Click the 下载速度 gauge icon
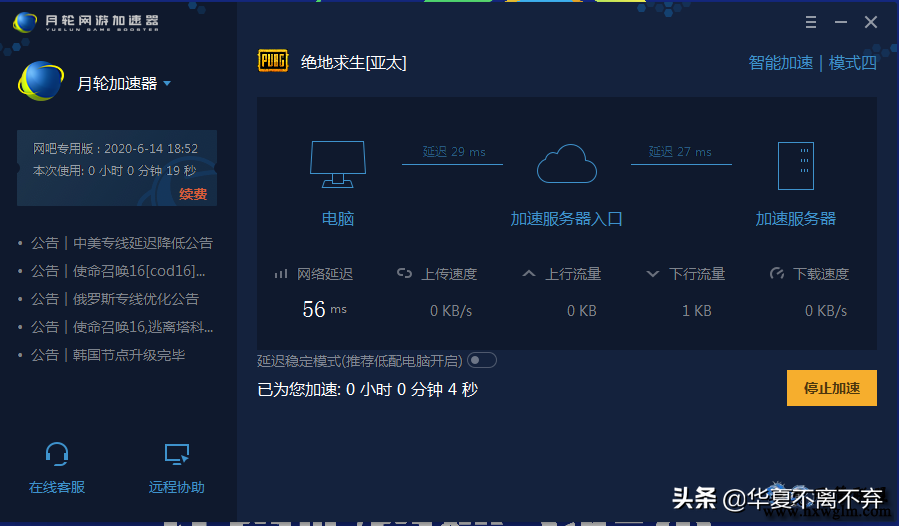This screenshot has height=526, width=899. coord(777,273)
